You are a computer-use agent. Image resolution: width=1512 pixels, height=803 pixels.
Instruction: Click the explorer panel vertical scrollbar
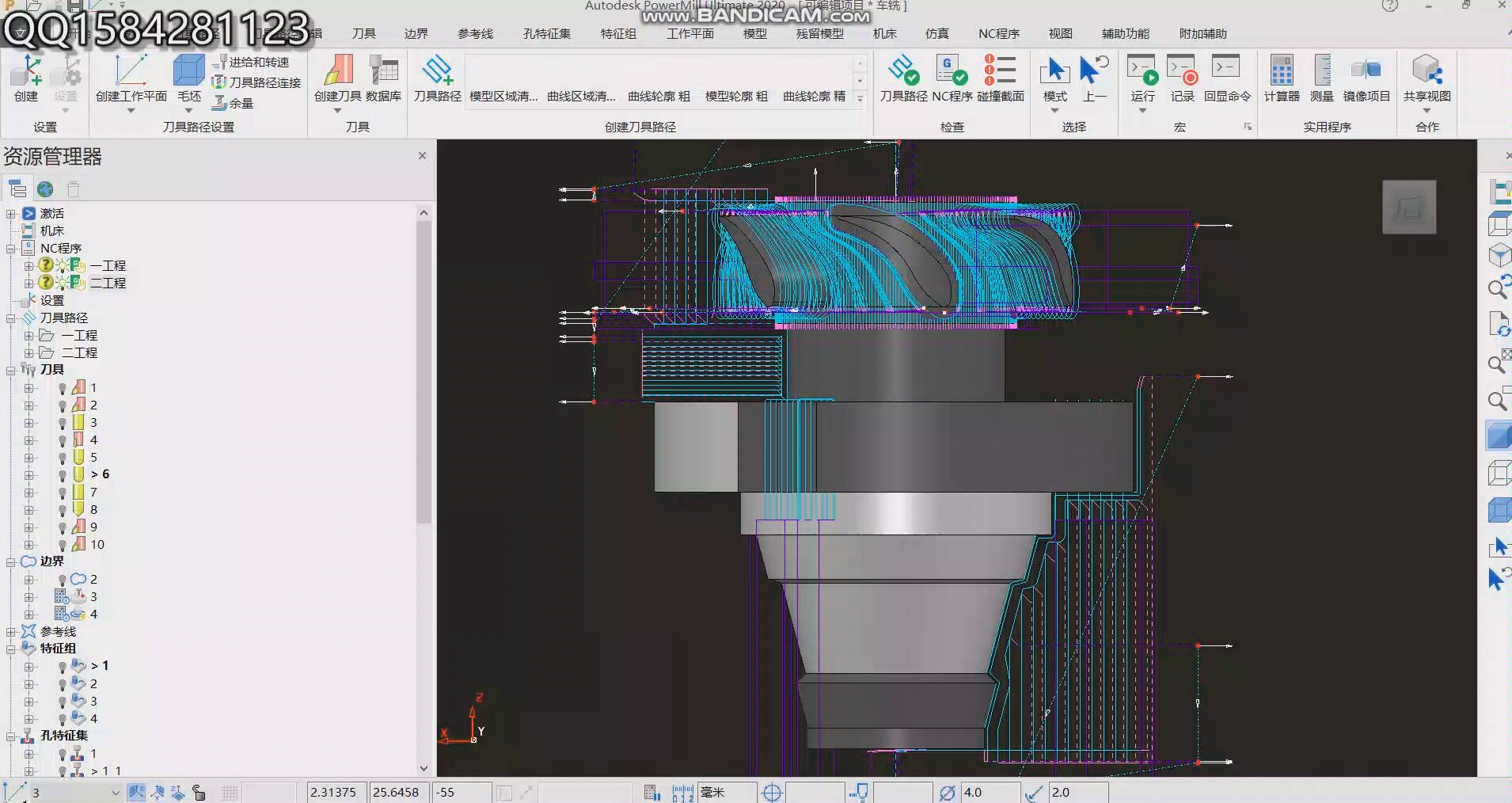[x=424, y=372]
